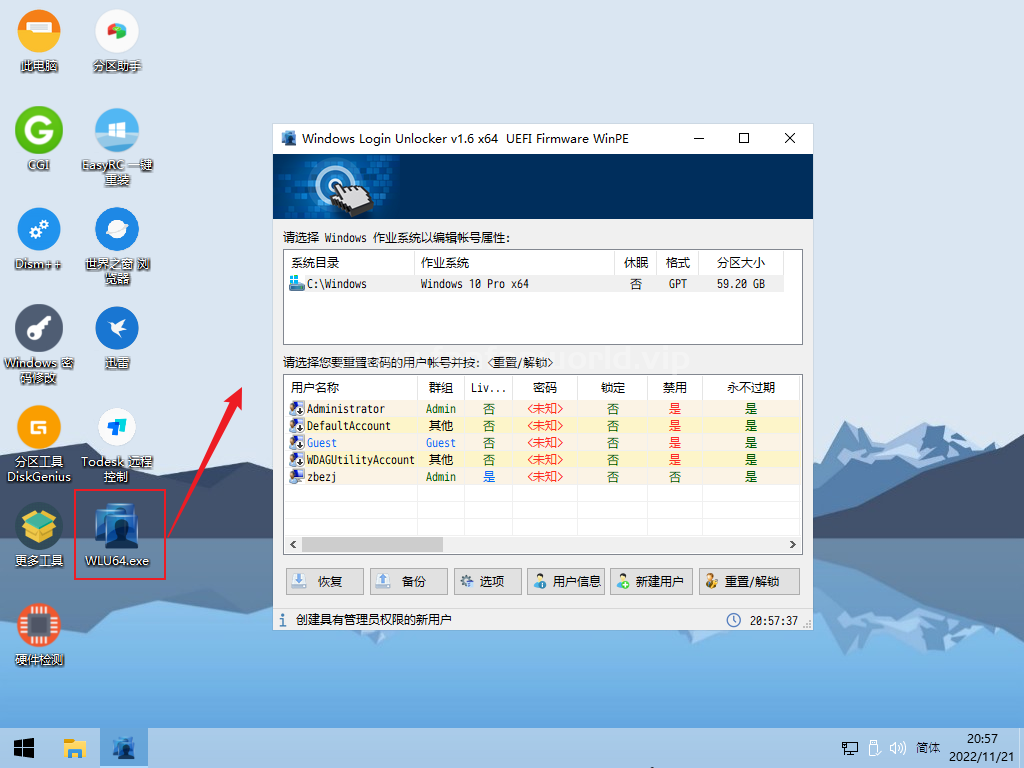Screen dimensions: 1024x768
Task: Open the 此电脑 desktop icon
Action: pyautogui.click(x=39, y=33)
